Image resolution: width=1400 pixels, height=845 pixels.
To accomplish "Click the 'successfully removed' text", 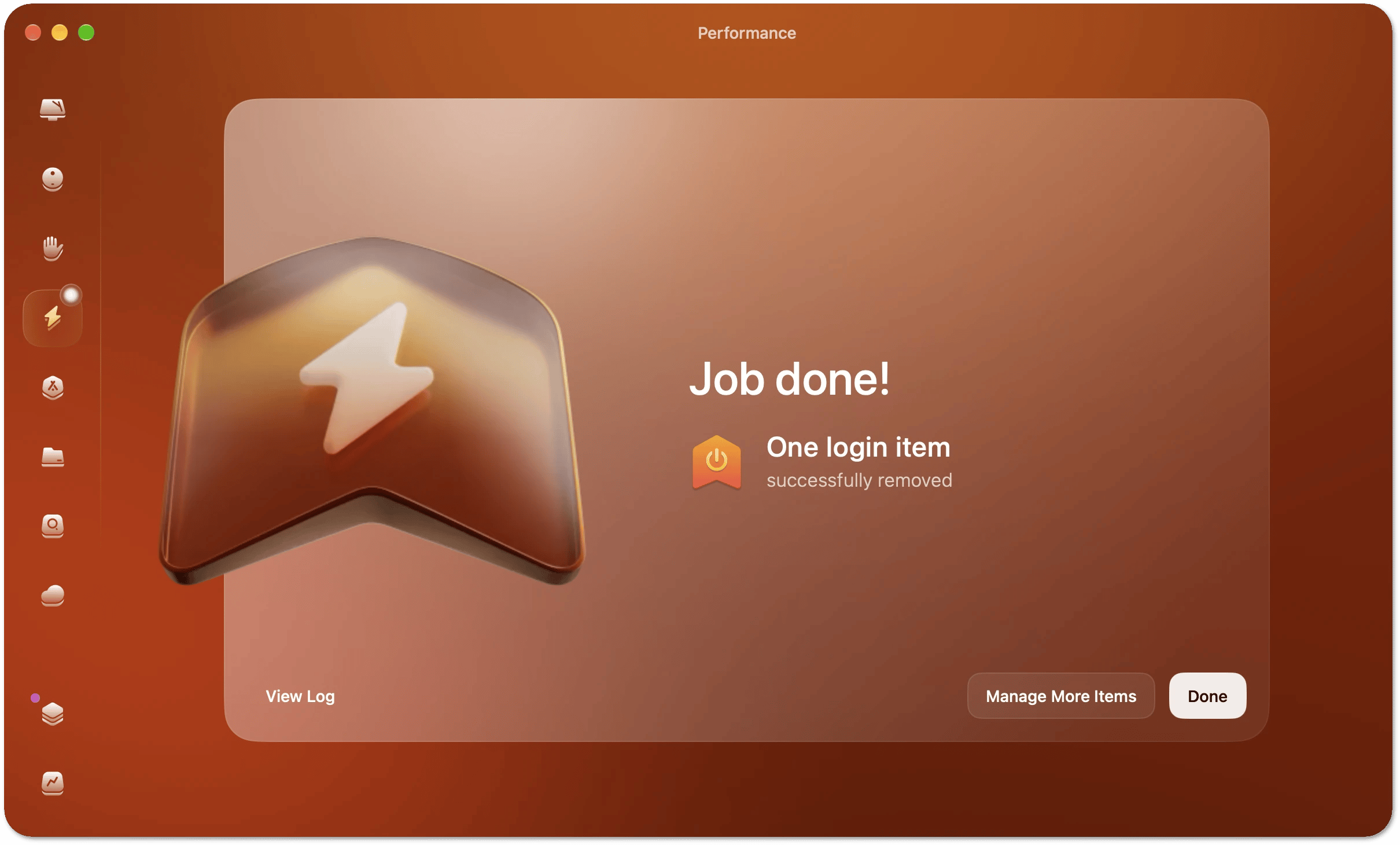I will coord(859,480).
